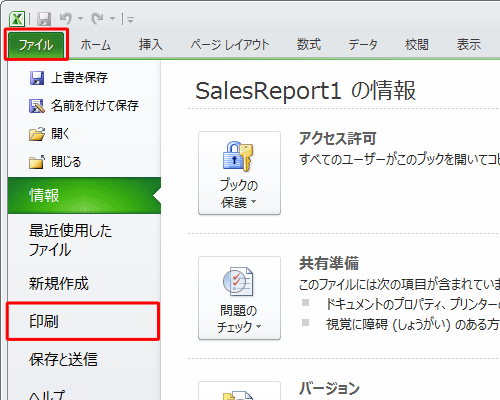Open the Redo history dropdown arrow
The width and height of the screenshot is (500, 400).
coord(112,19)
